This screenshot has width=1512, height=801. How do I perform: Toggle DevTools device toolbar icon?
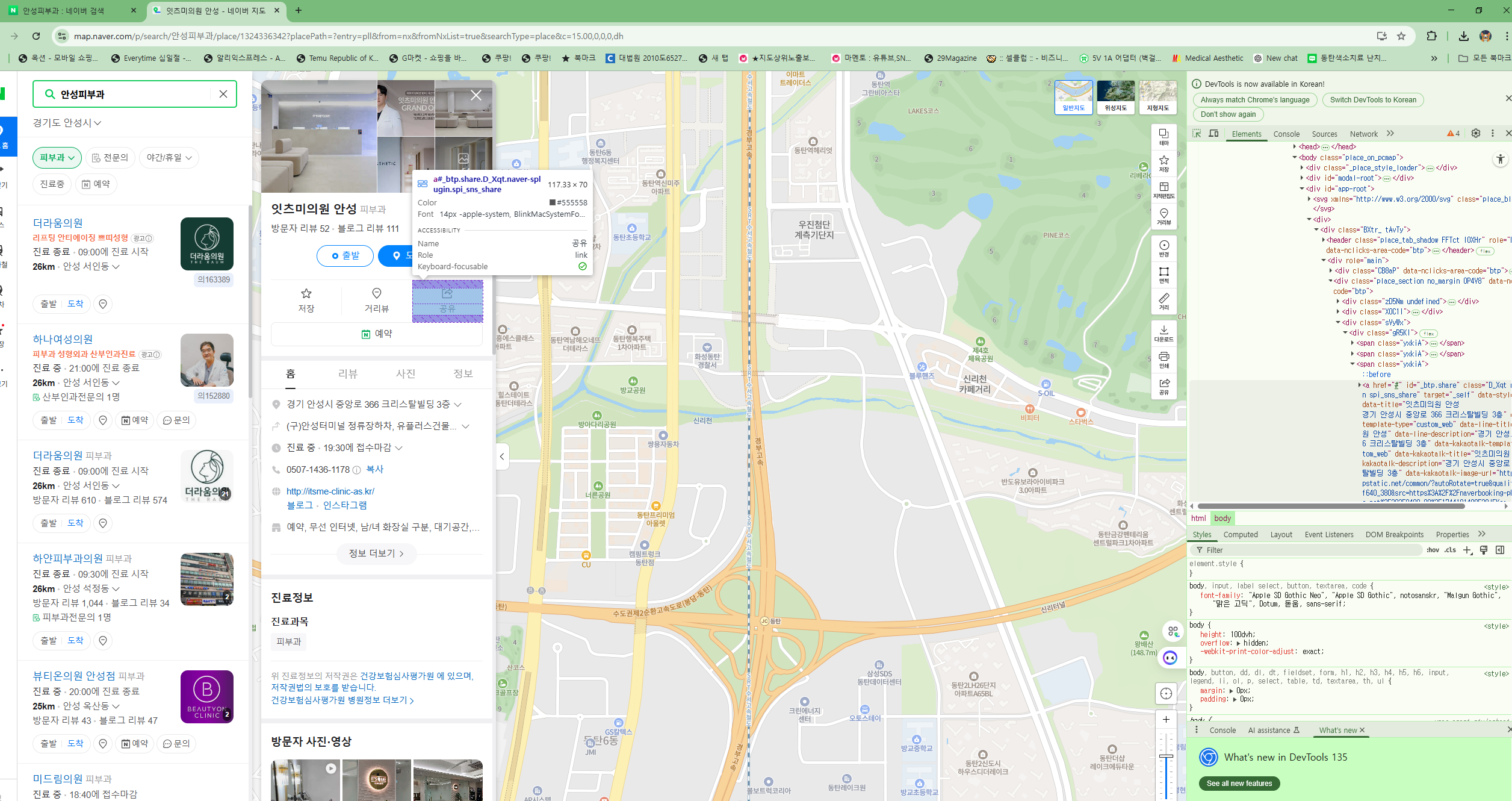tap(1213, 134)
